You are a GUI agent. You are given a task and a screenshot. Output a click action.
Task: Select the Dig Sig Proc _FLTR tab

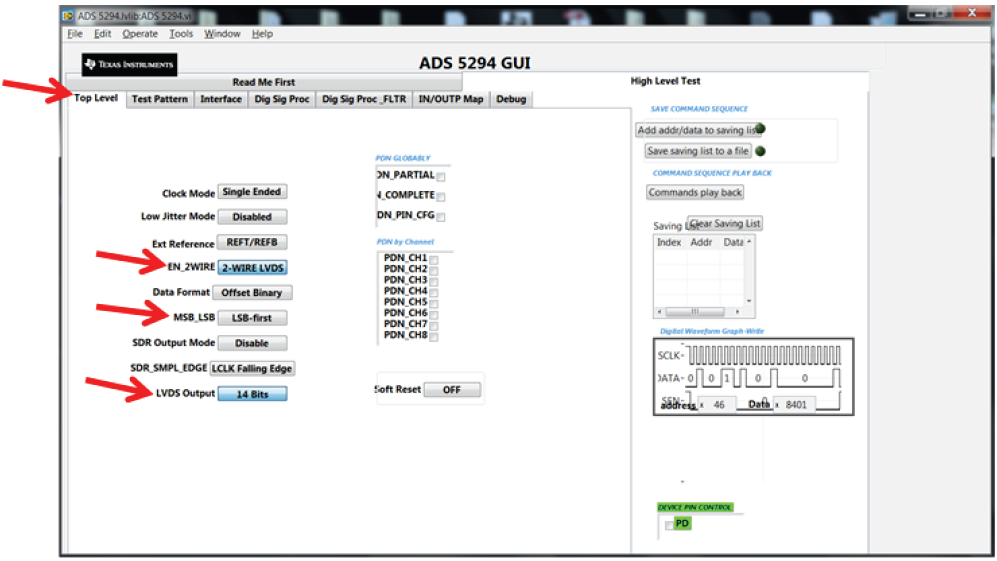(364, 99)
